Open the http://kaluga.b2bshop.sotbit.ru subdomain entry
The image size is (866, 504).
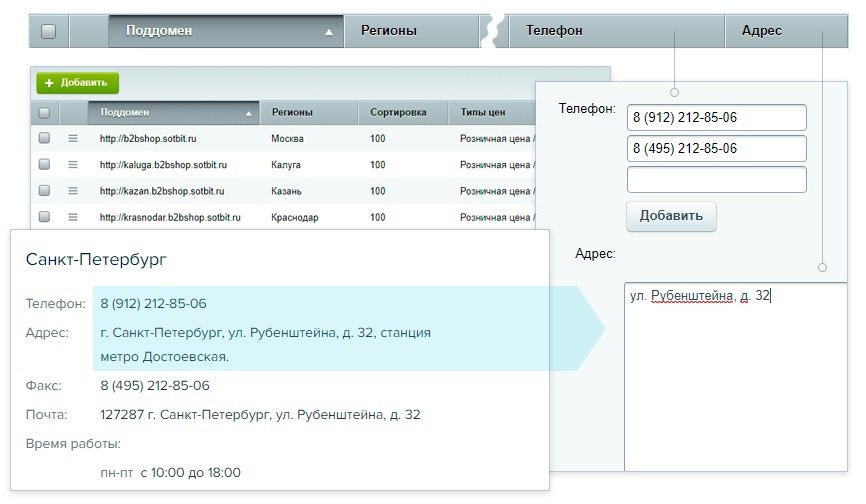click(x=163, y=165)
